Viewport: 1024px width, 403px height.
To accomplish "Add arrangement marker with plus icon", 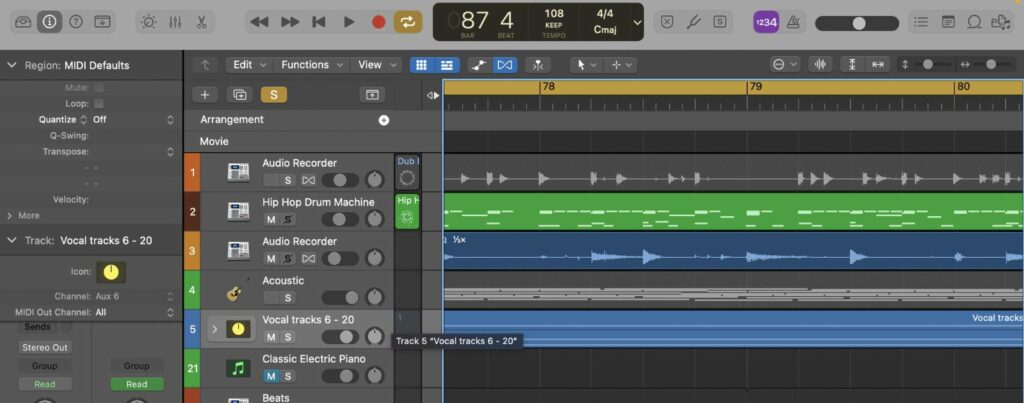I will click(384, 120).
